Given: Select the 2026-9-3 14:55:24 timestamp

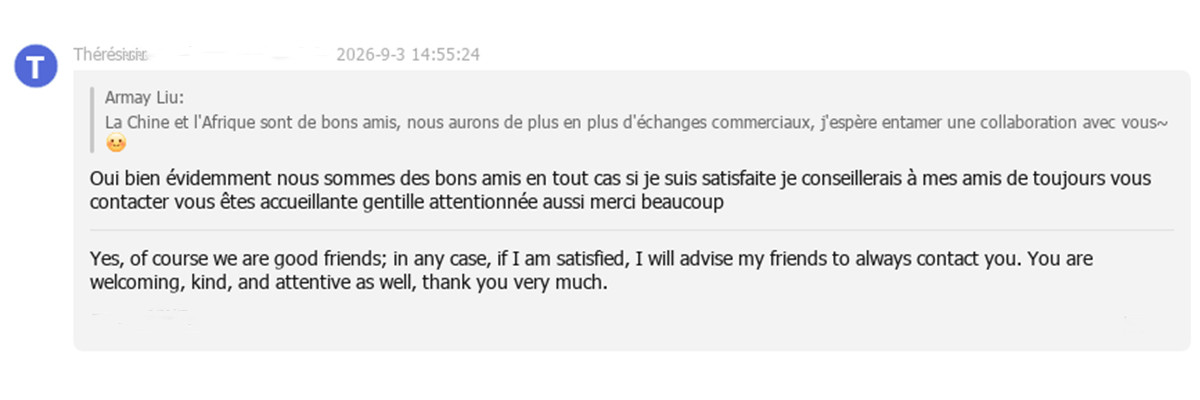Looking at the screenshot, I should 409,54.
